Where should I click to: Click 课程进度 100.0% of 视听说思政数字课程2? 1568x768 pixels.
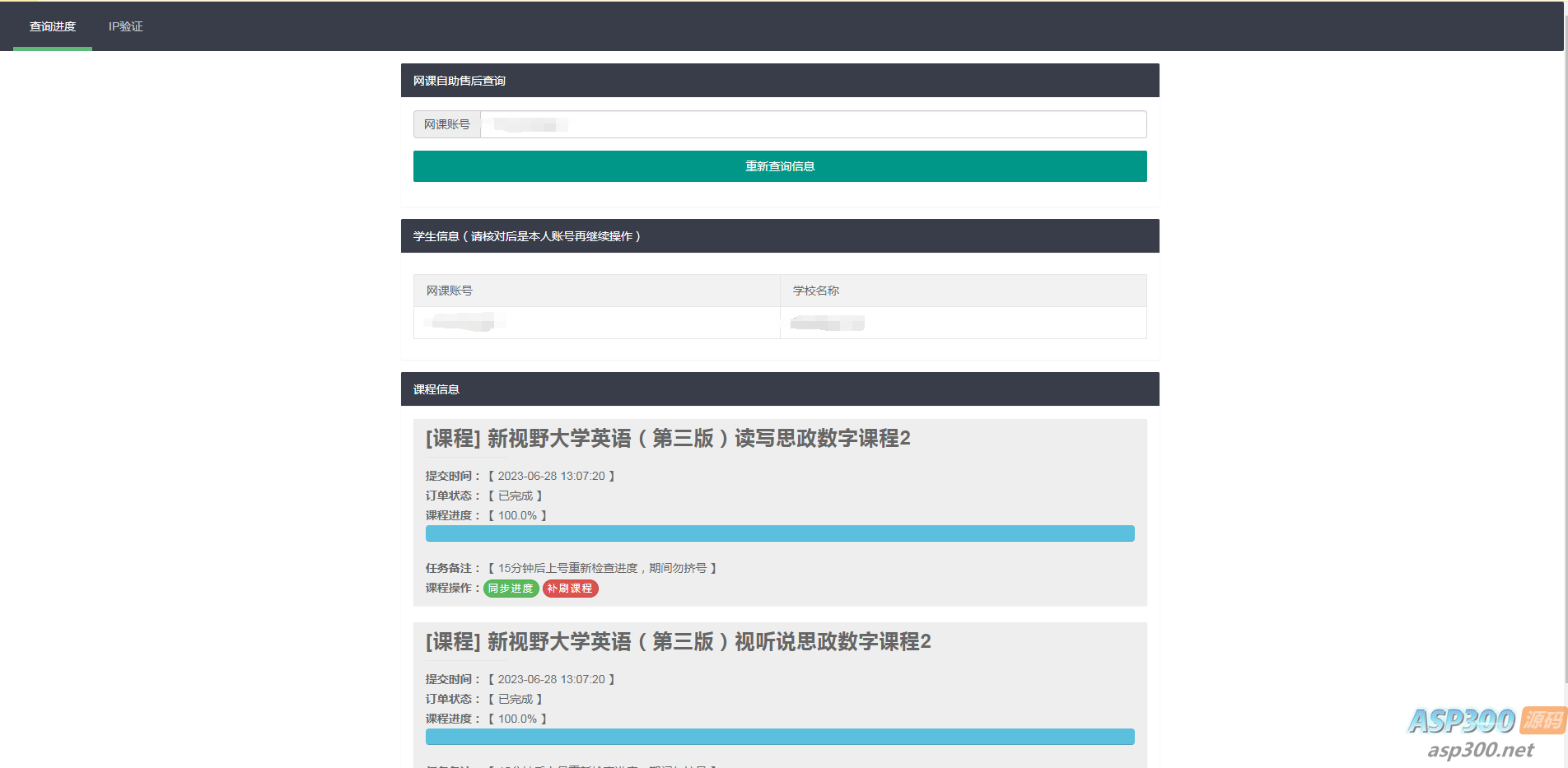tap(487, 719)
